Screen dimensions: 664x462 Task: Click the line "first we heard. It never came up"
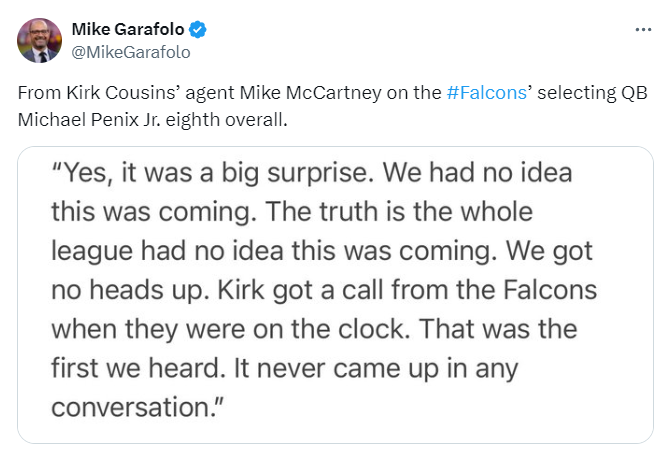[x=285, y=368]
